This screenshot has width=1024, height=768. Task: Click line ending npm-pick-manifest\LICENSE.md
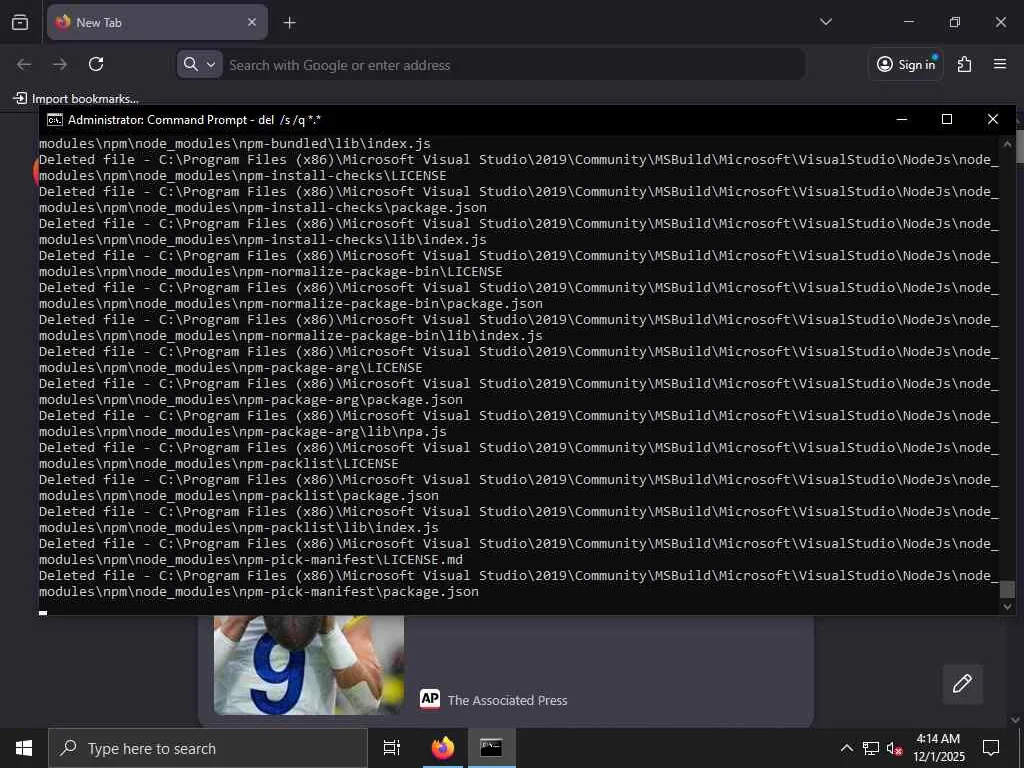click(x=251, y=560)
